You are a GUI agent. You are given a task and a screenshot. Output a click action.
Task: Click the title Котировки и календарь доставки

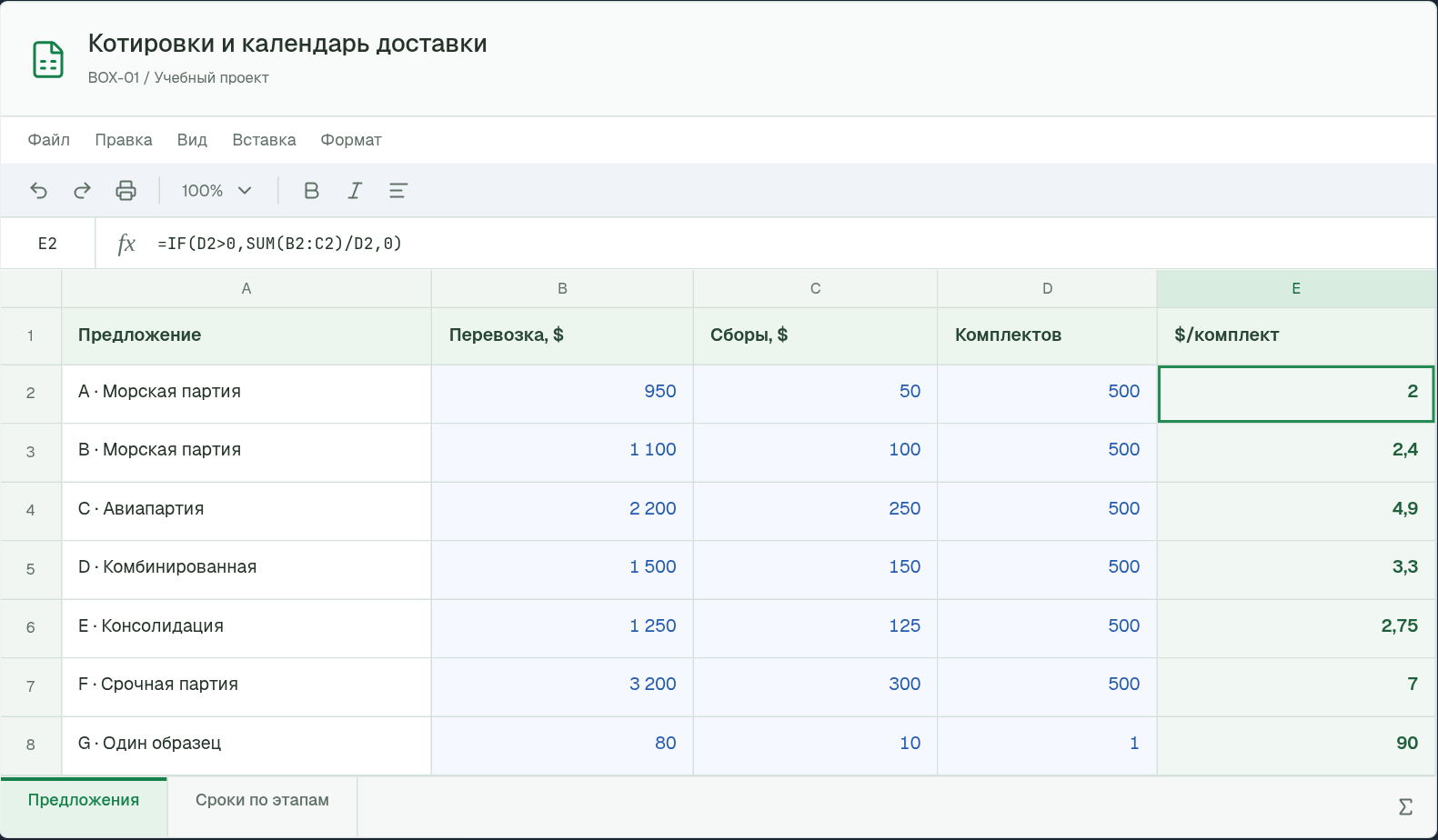click(x=287, y=44)
